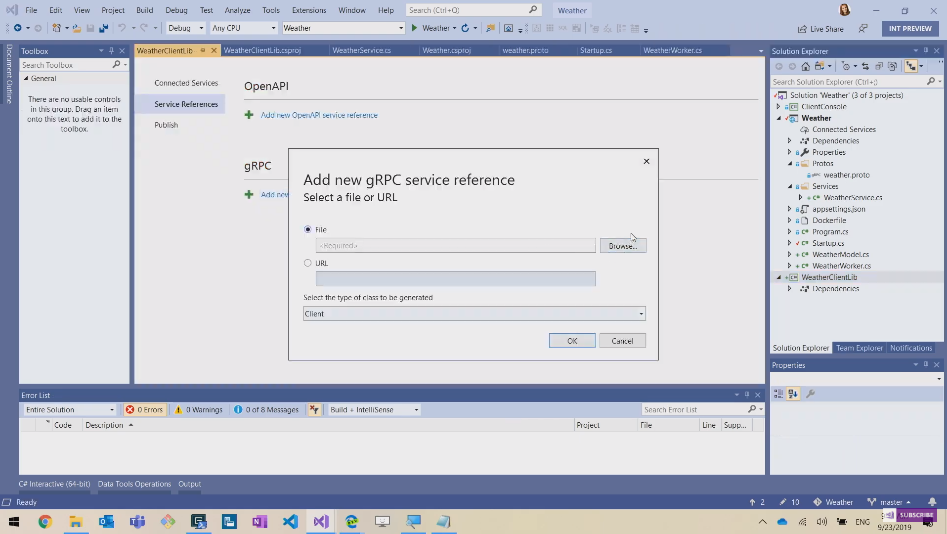Screen dimensions: 947x534
Task: Click the file path input field
Action: coord(455,246)
